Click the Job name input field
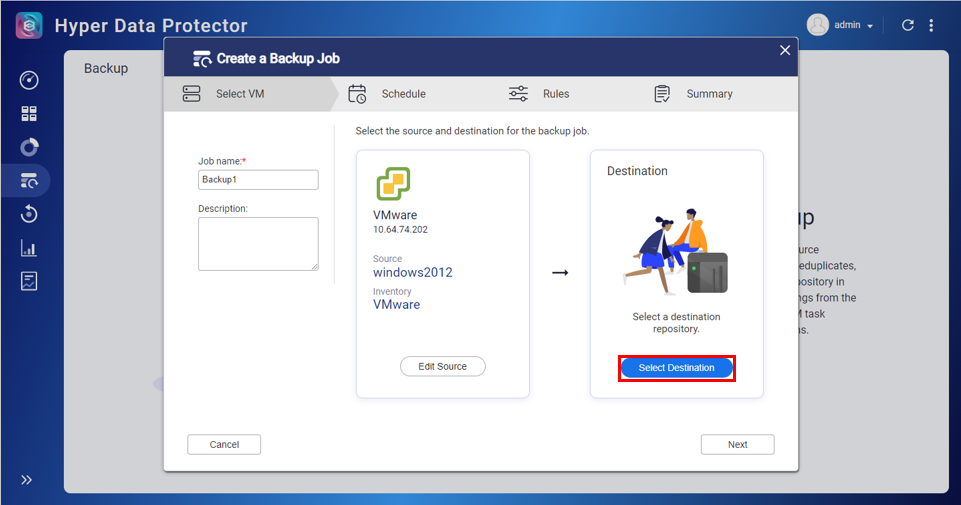 click(x=258, y=180)
